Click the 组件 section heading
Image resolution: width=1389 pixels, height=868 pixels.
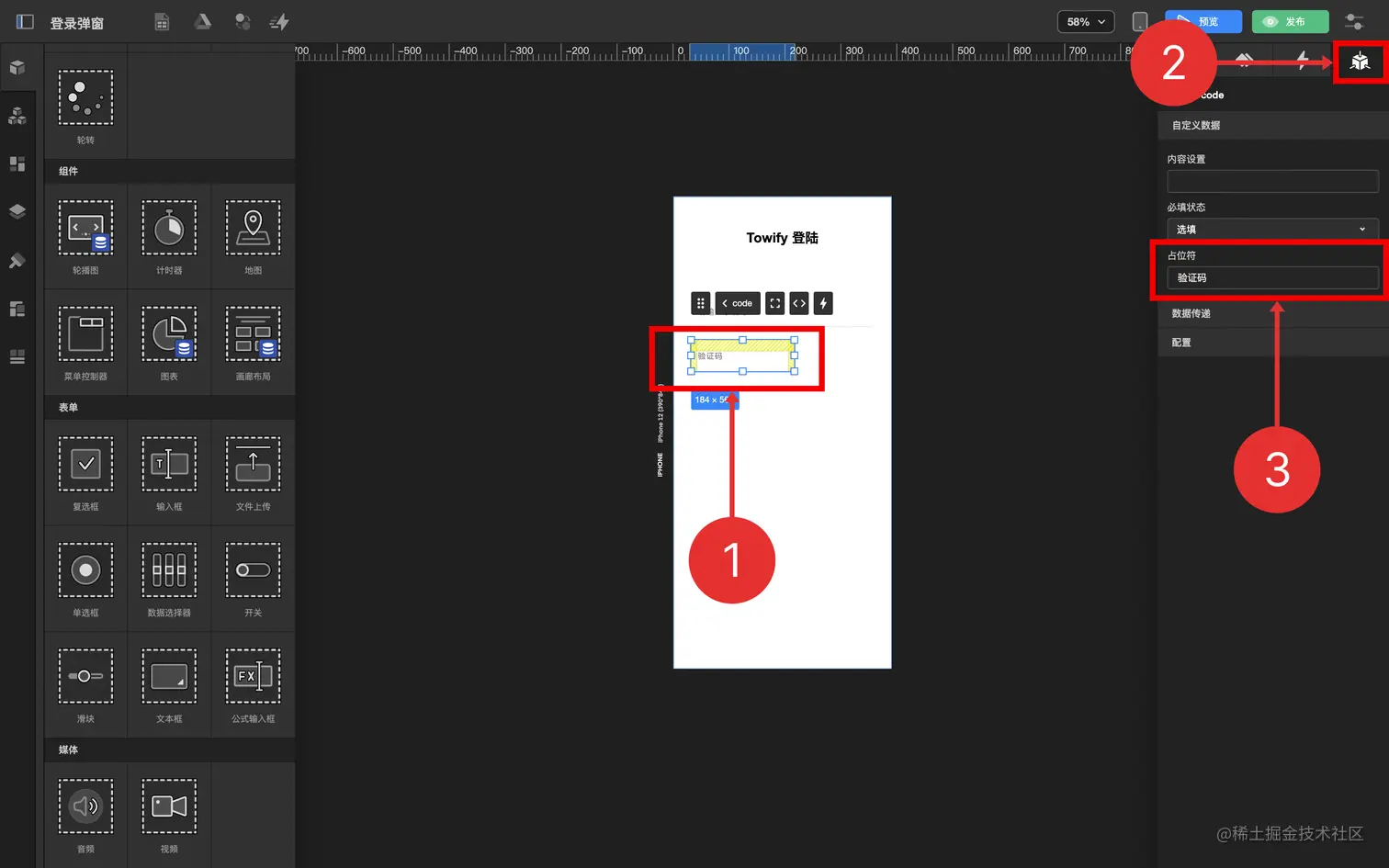69,171
